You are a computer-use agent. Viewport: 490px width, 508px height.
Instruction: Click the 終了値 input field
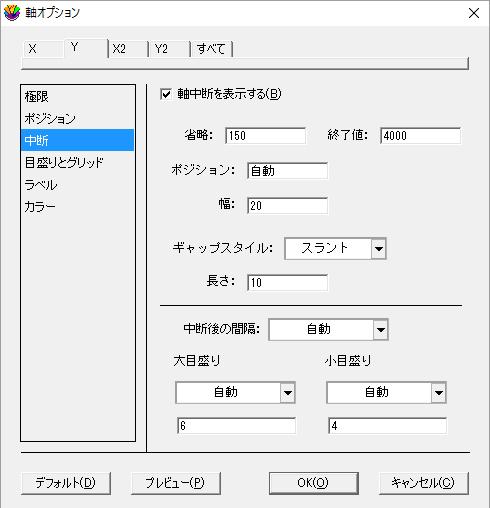click(x=421, y=136)
